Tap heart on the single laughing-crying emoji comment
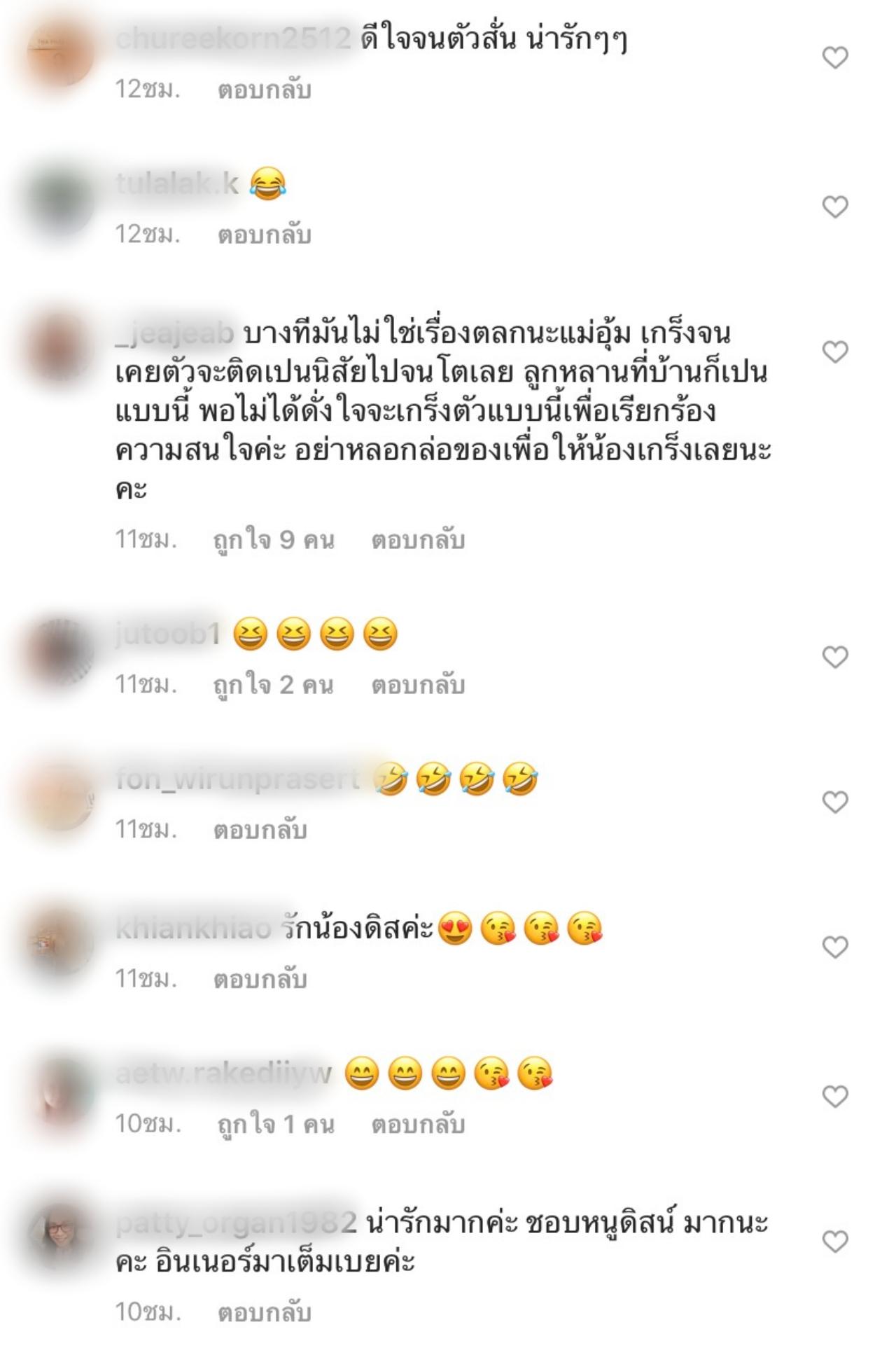 [x=834, y=207]
